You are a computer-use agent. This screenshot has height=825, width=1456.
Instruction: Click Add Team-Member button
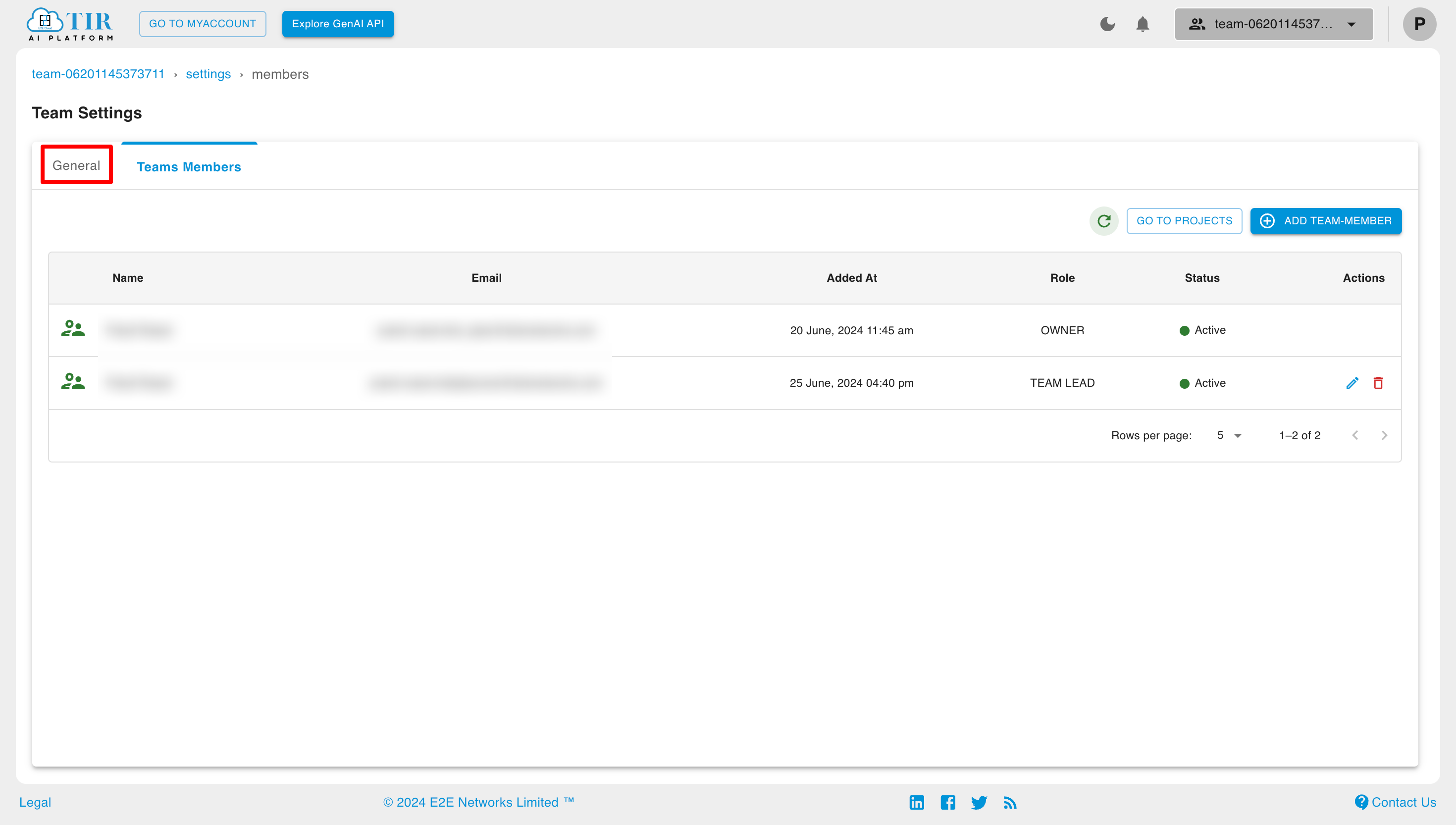coord(1326,221)
